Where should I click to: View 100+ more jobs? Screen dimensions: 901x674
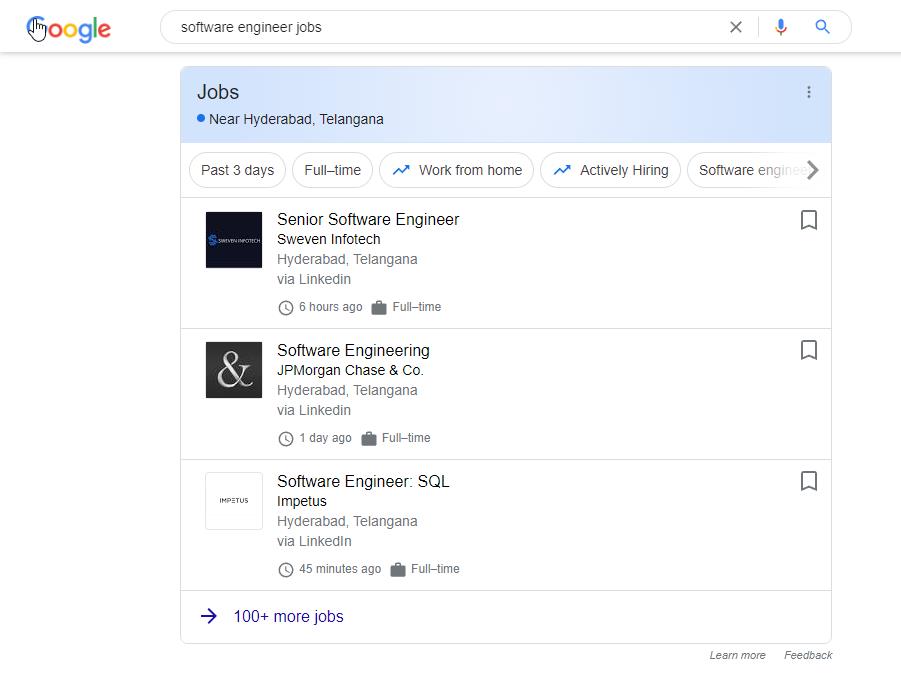tap(288, 616)
